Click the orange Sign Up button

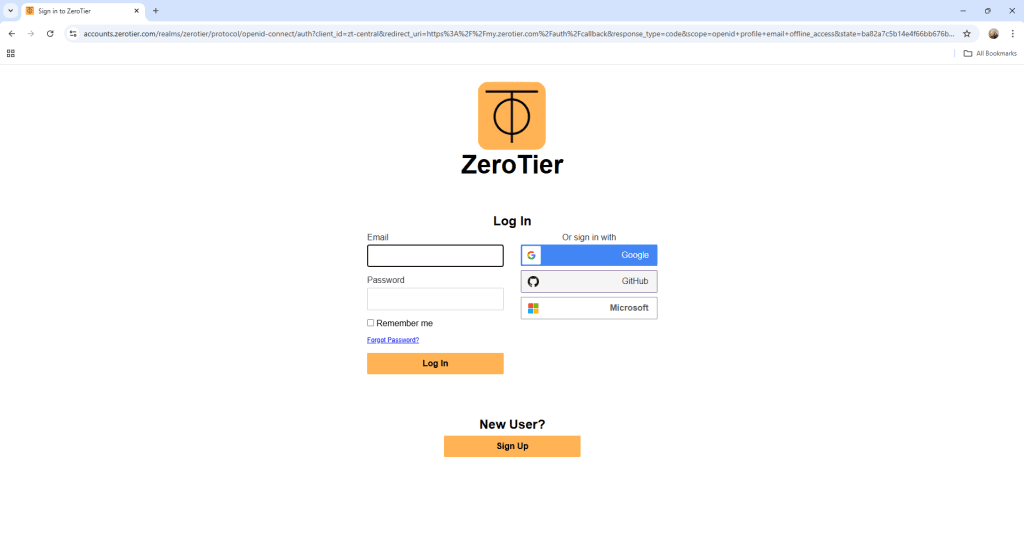pos(512,446)
